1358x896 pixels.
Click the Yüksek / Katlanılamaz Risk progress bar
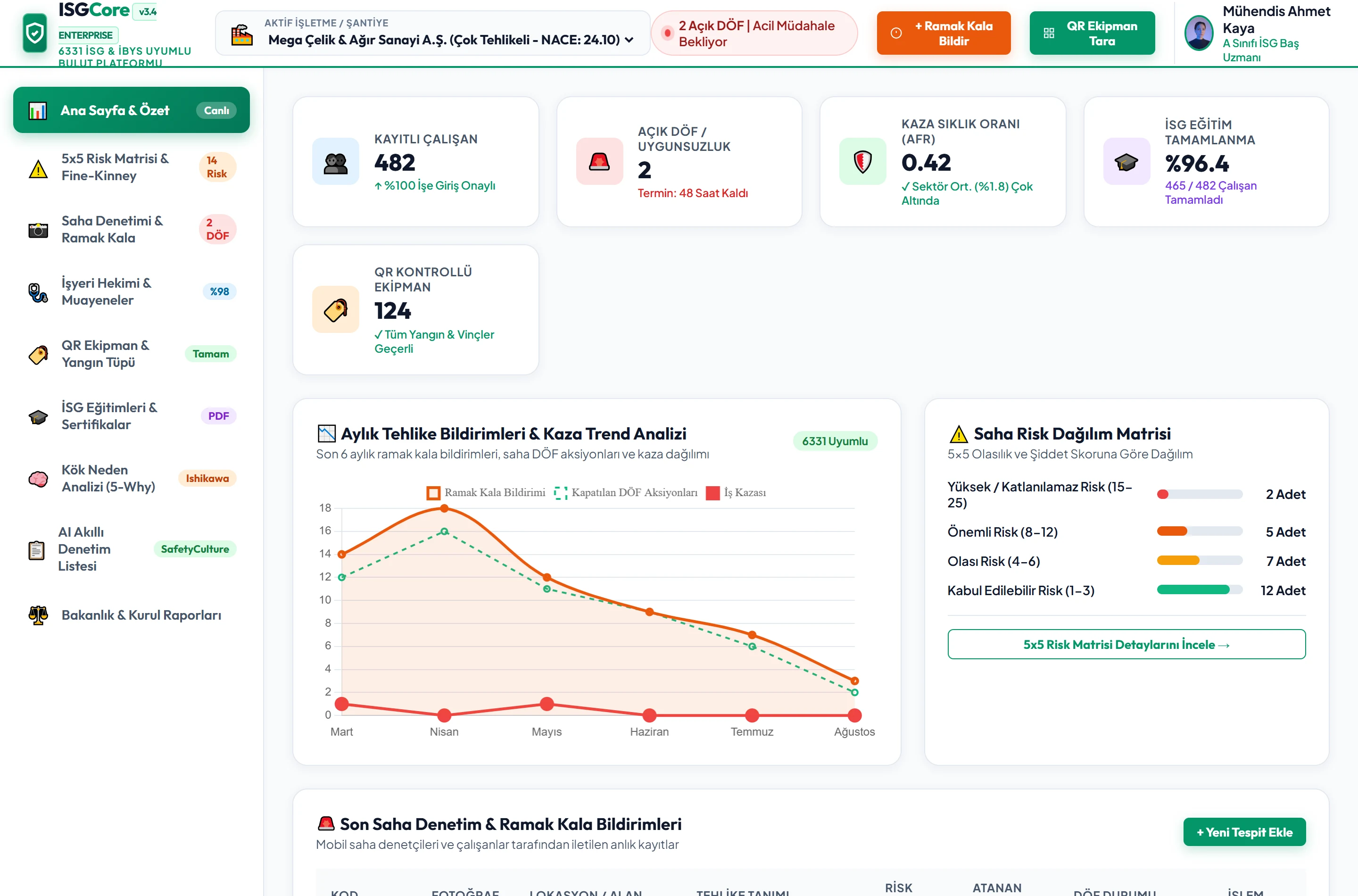[1200, 495]
